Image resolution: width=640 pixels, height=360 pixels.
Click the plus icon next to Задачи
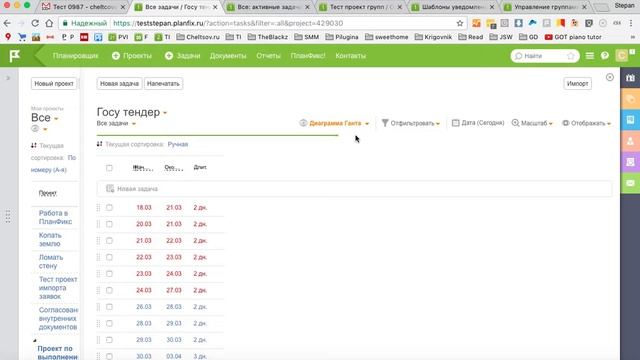[x=169, y=56]
